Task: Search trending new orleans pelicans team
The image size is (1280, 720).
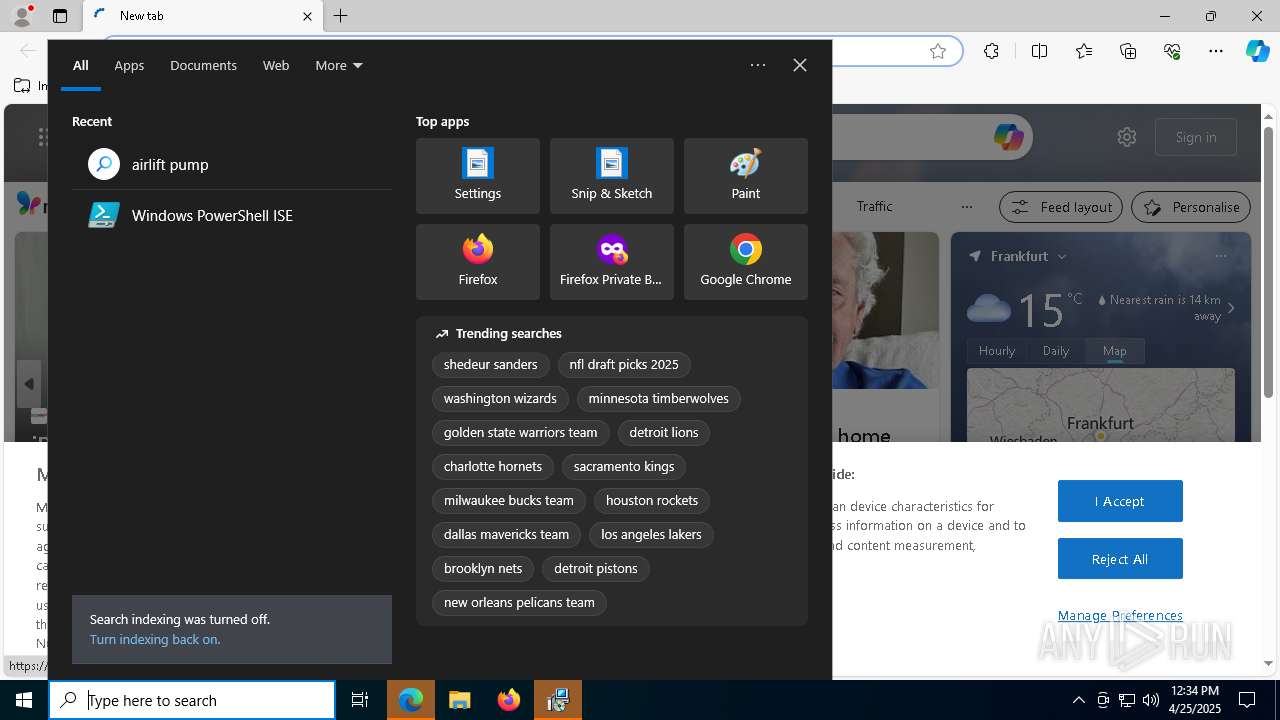Action: 519,602
